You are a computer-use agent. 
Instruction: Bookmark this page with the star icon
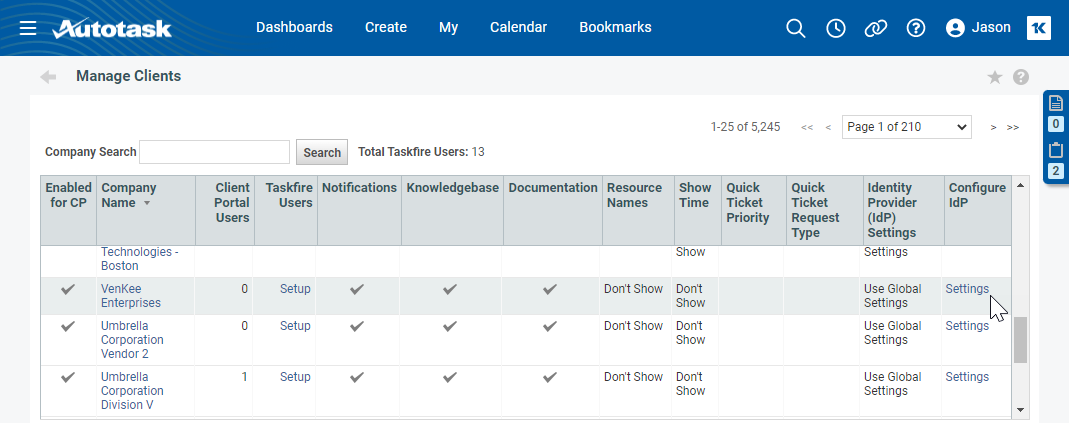[994, 77]
